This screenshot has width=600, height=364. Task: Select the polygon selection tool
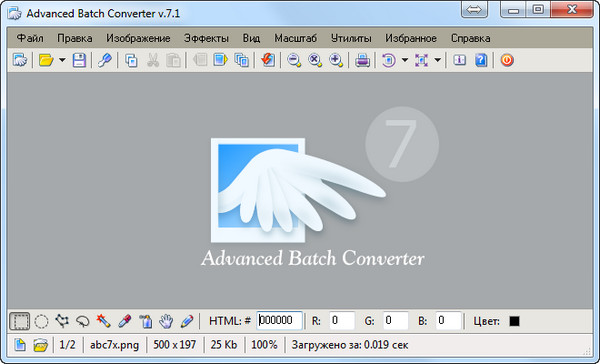62,321
